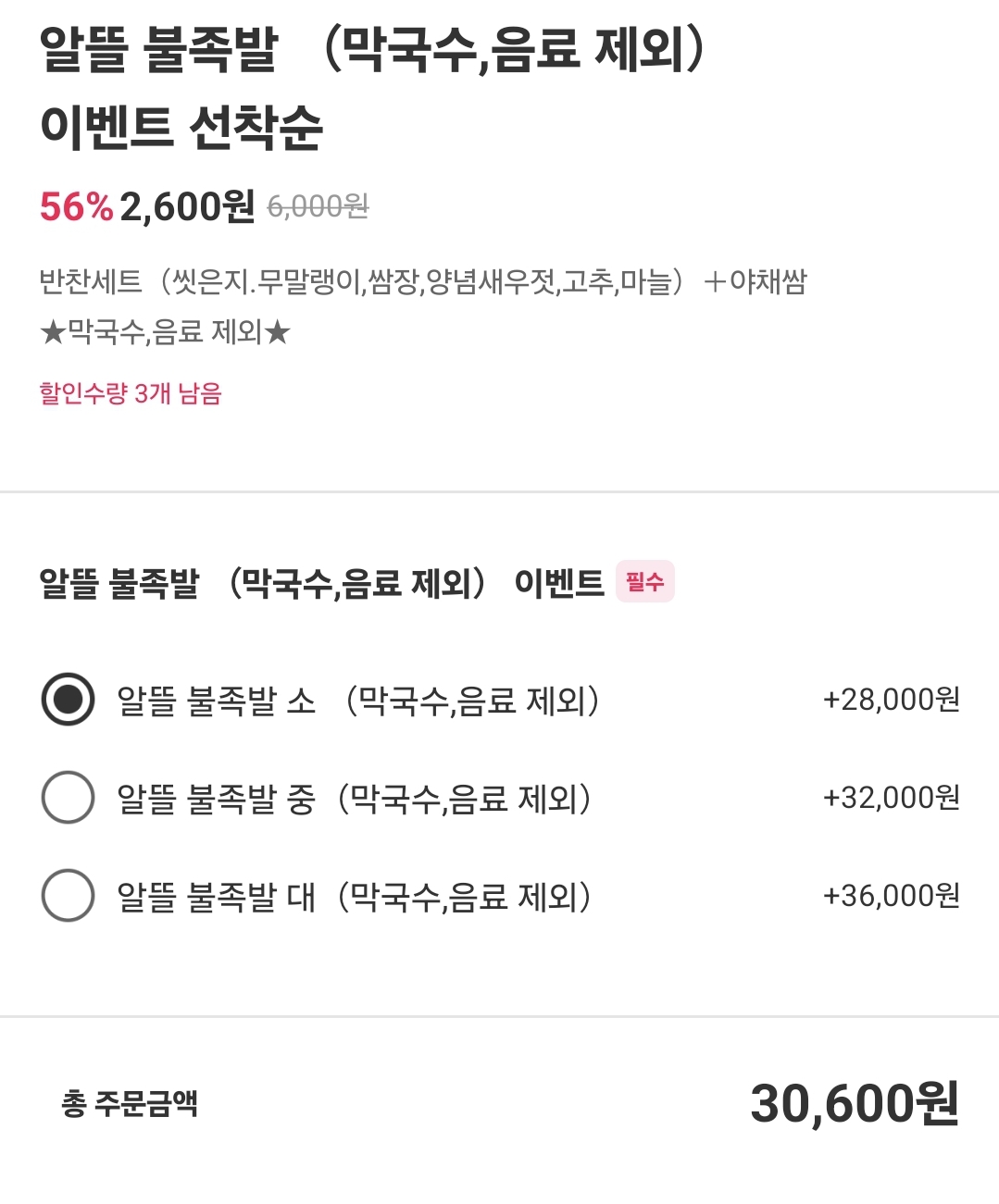Screen dimensions: 999x1204
Task: Tap the 30,600원 total amount
Action: click(x=854, y=1103)
